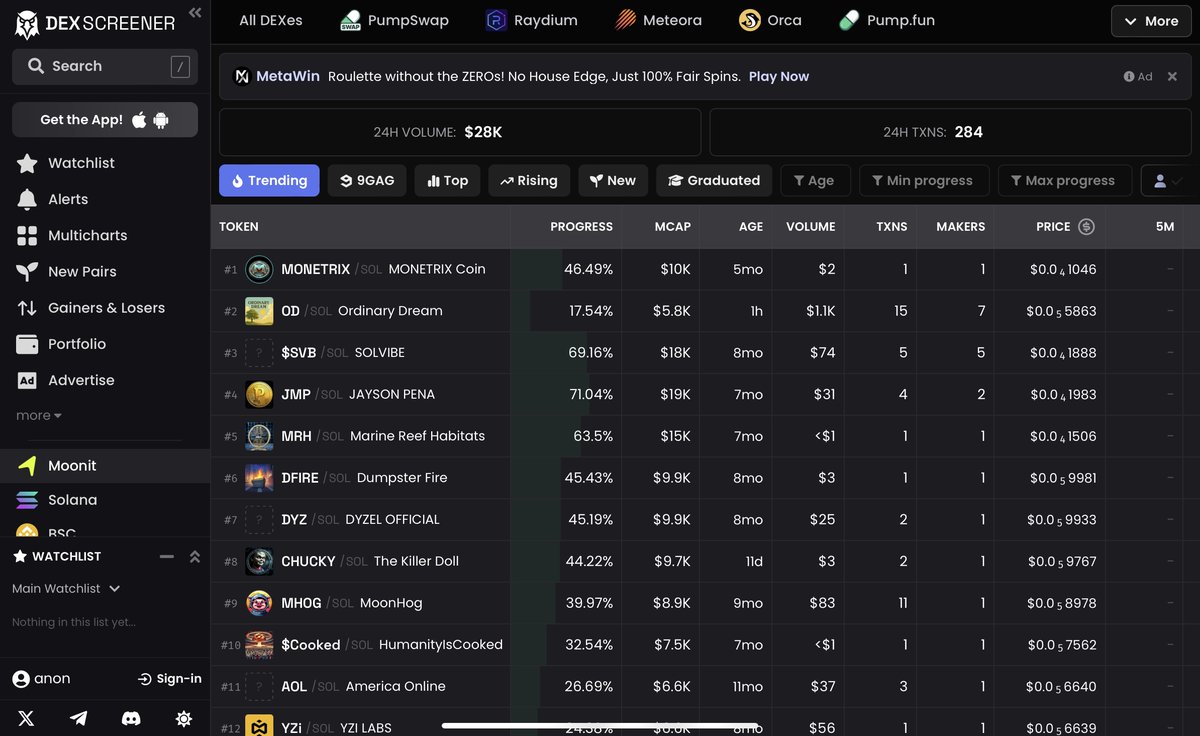Select Raydium DEX tab
This screenshot has width=1200, height=736.
pos(531,20)
